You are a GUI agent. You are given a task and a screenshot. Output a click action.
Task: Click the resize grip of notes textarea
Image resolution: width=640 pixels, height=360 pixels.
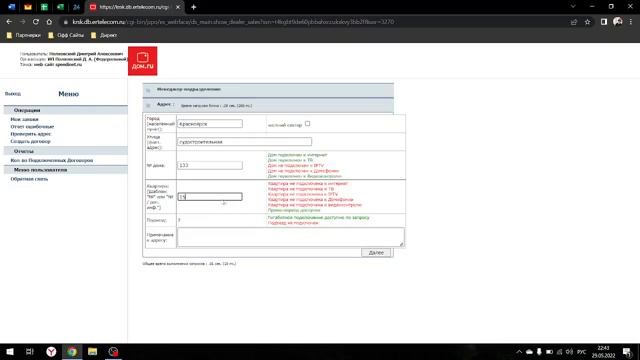402,244
